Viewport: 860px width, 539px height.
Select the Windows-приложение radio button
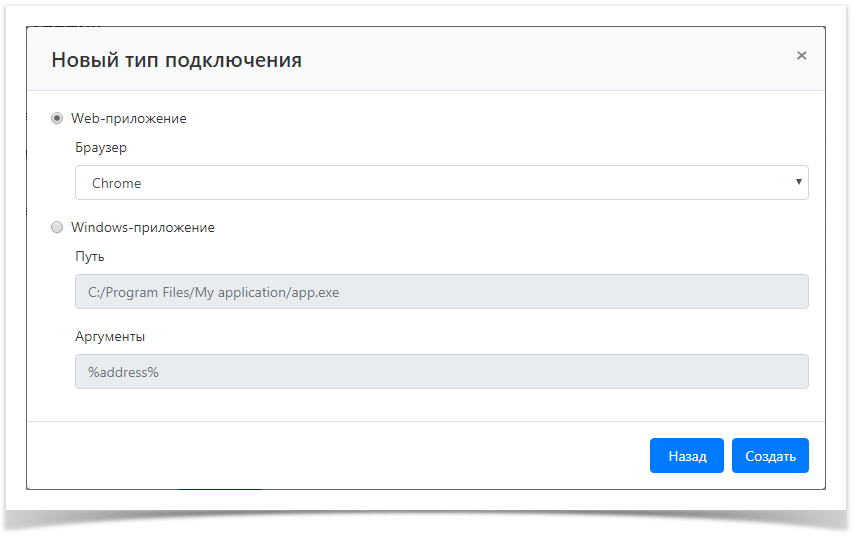(x=57, y=227)
